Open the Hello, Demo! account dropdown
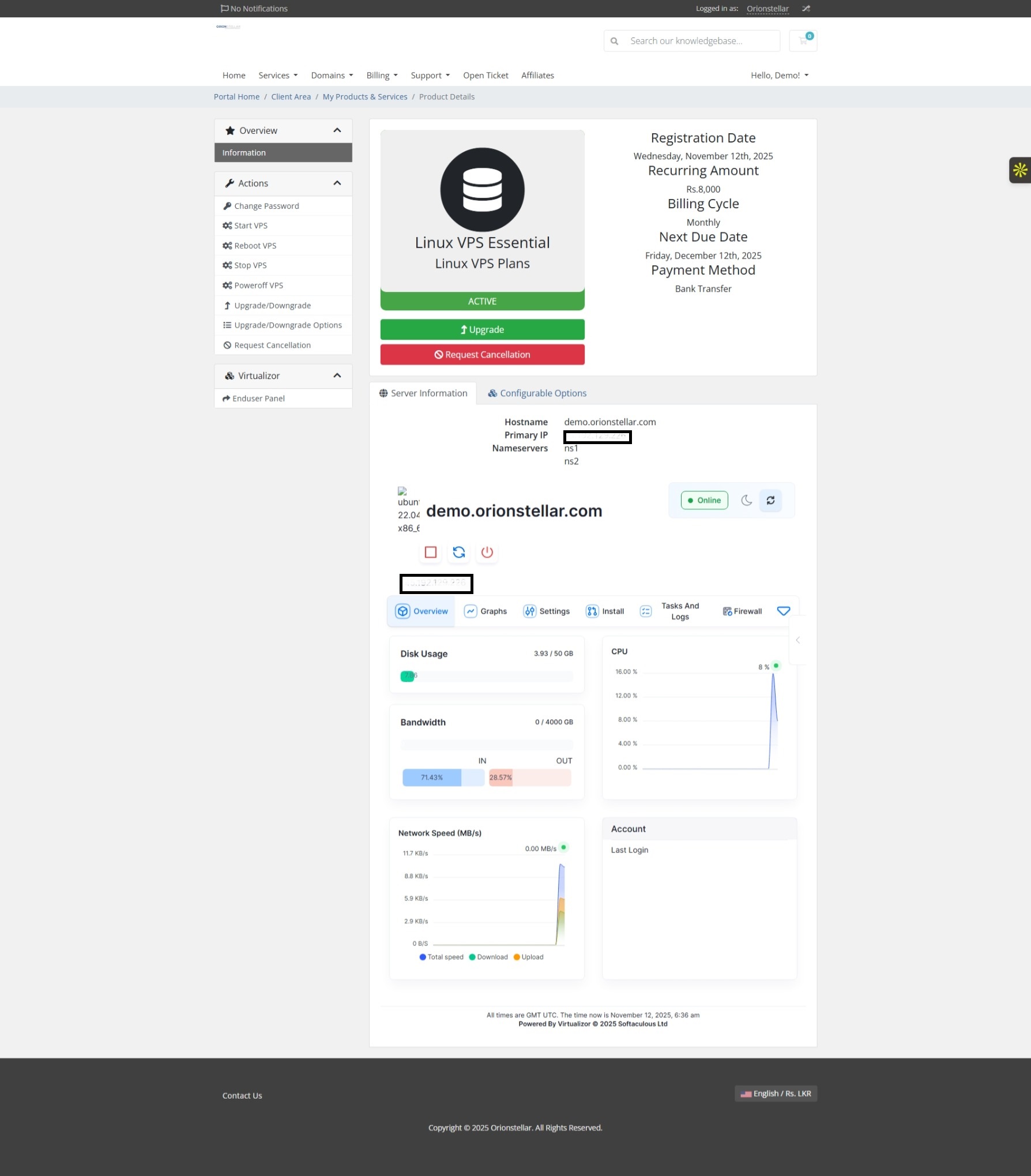The image size is (1031, 1176). point(779,76)
